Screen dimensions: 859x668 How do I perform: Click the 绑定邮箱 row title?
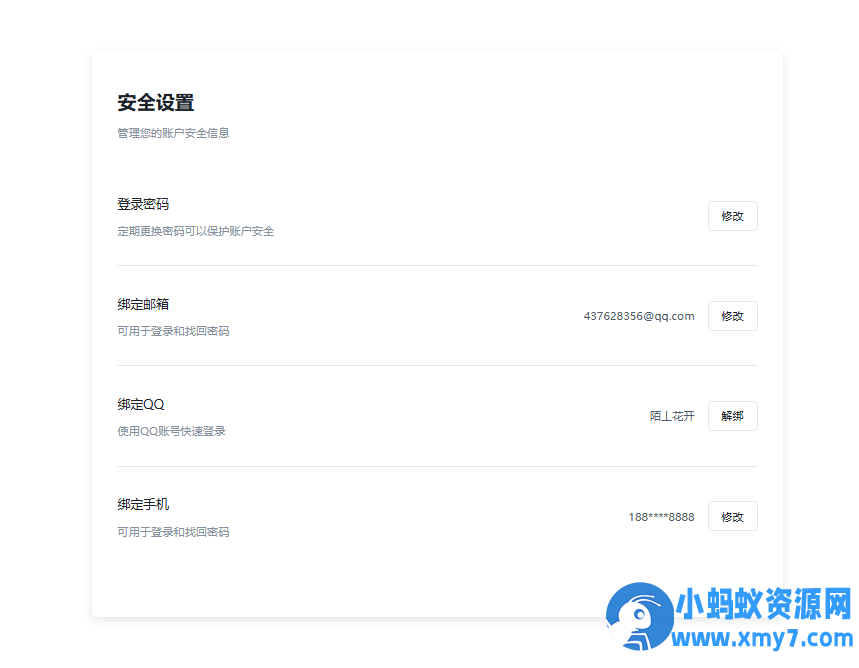(x=143, y=304)
